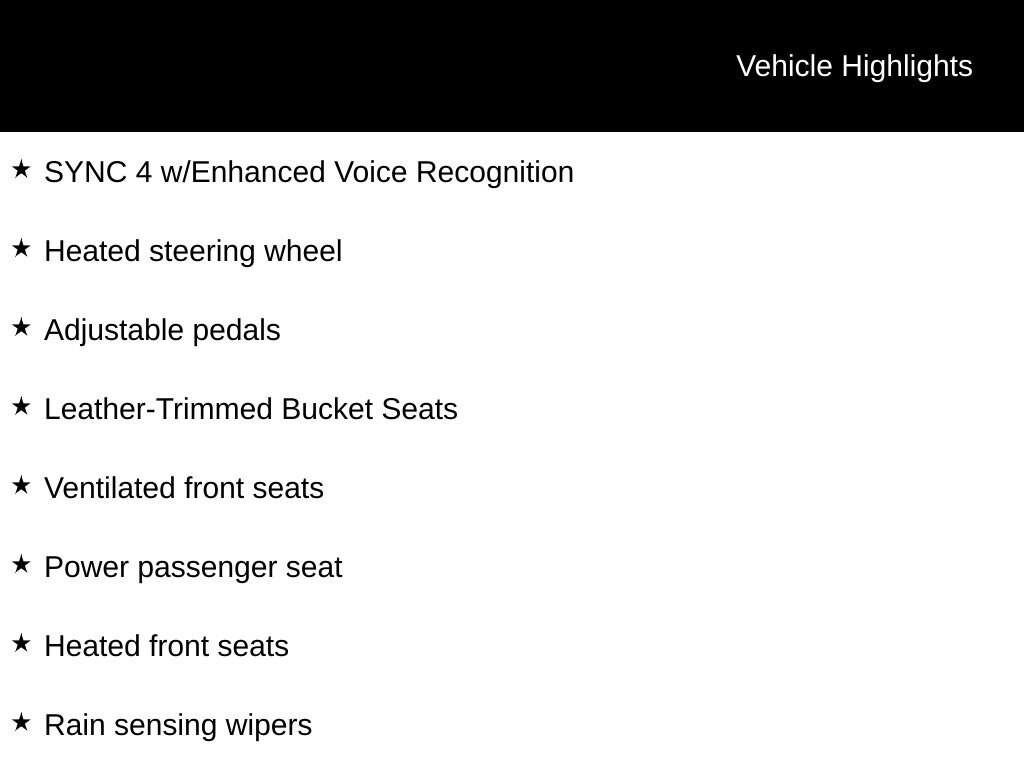
Task: Click the star beside Rain sensing wipers
Action: (21, 723)
